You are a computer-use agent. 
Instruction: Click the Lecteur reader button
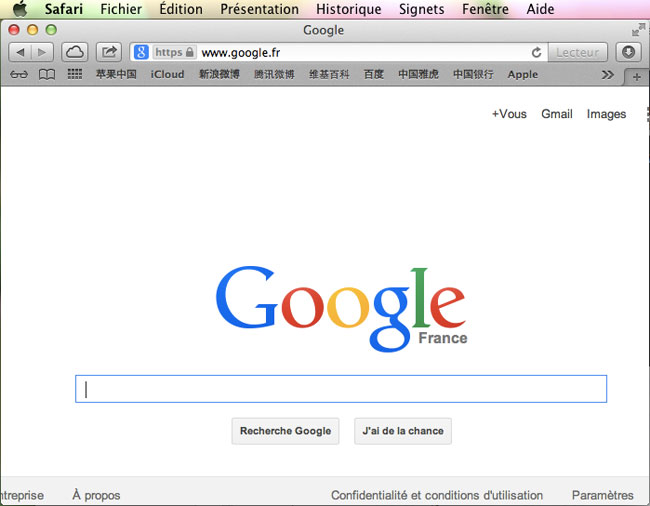pyautogui.click(x=577, y=53)
